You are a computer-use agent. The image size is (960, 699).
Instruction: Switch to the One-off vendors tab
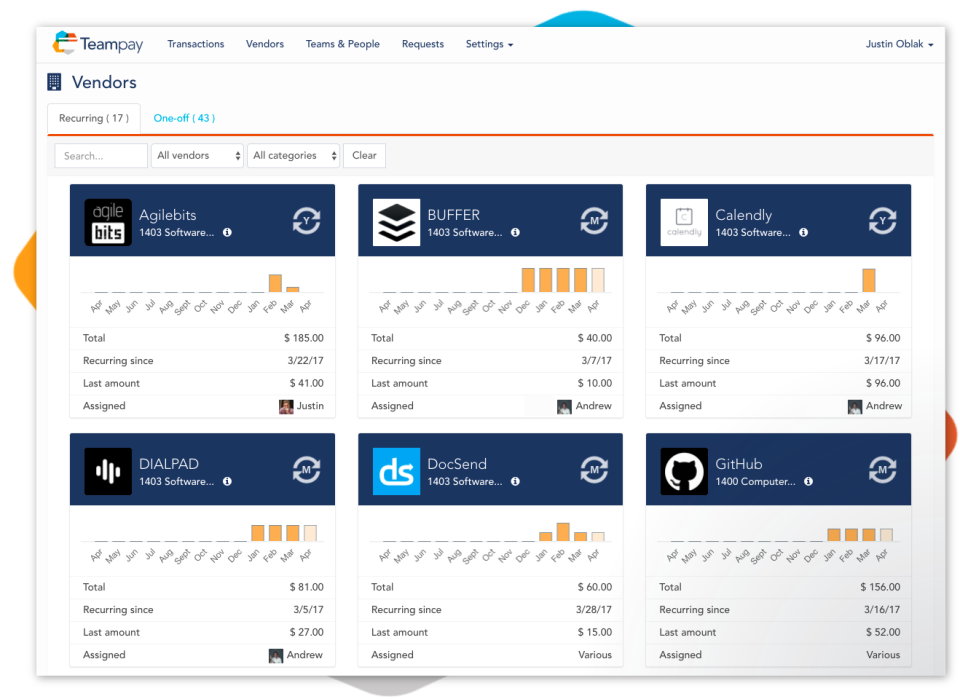click(x=184, y=117)
